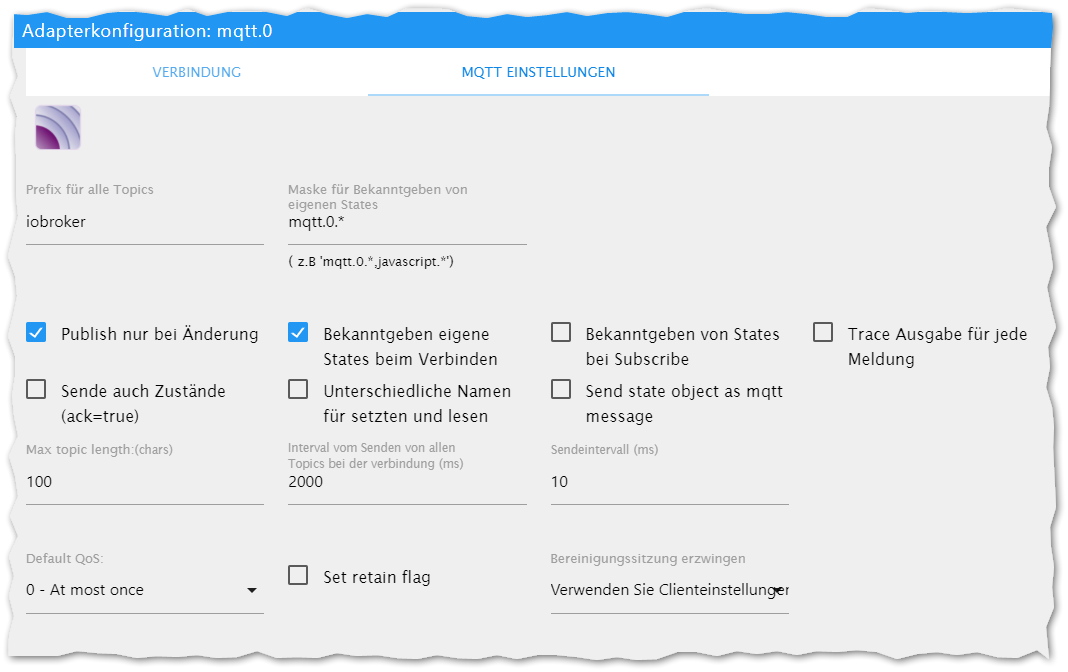Screen dimensions: 1068x672
Task: Tick Send state object as mqtt message
Action: [561, 389]
